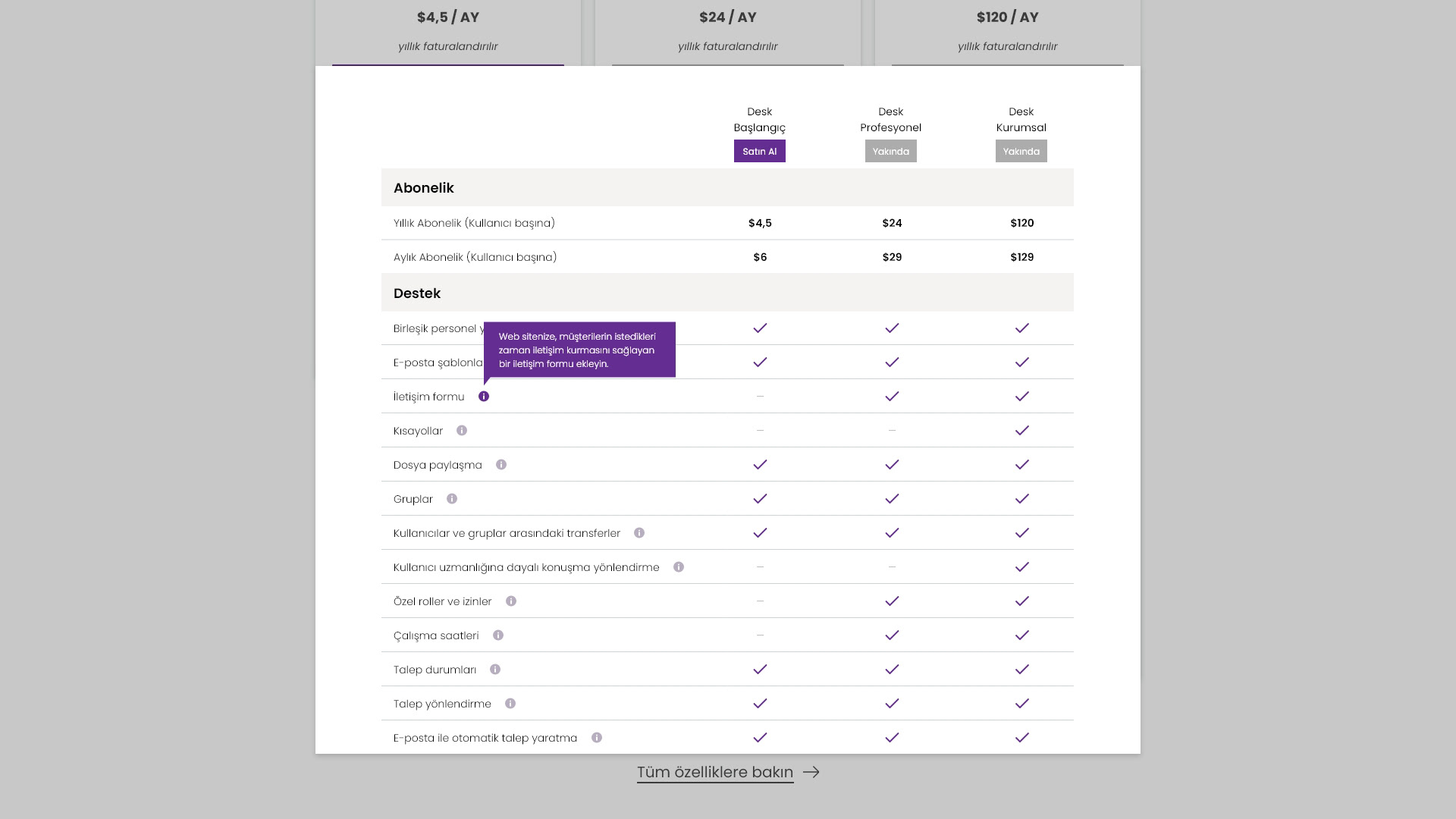Click info icon next to Özel roller ve izinler

click(x=511, y=601)
